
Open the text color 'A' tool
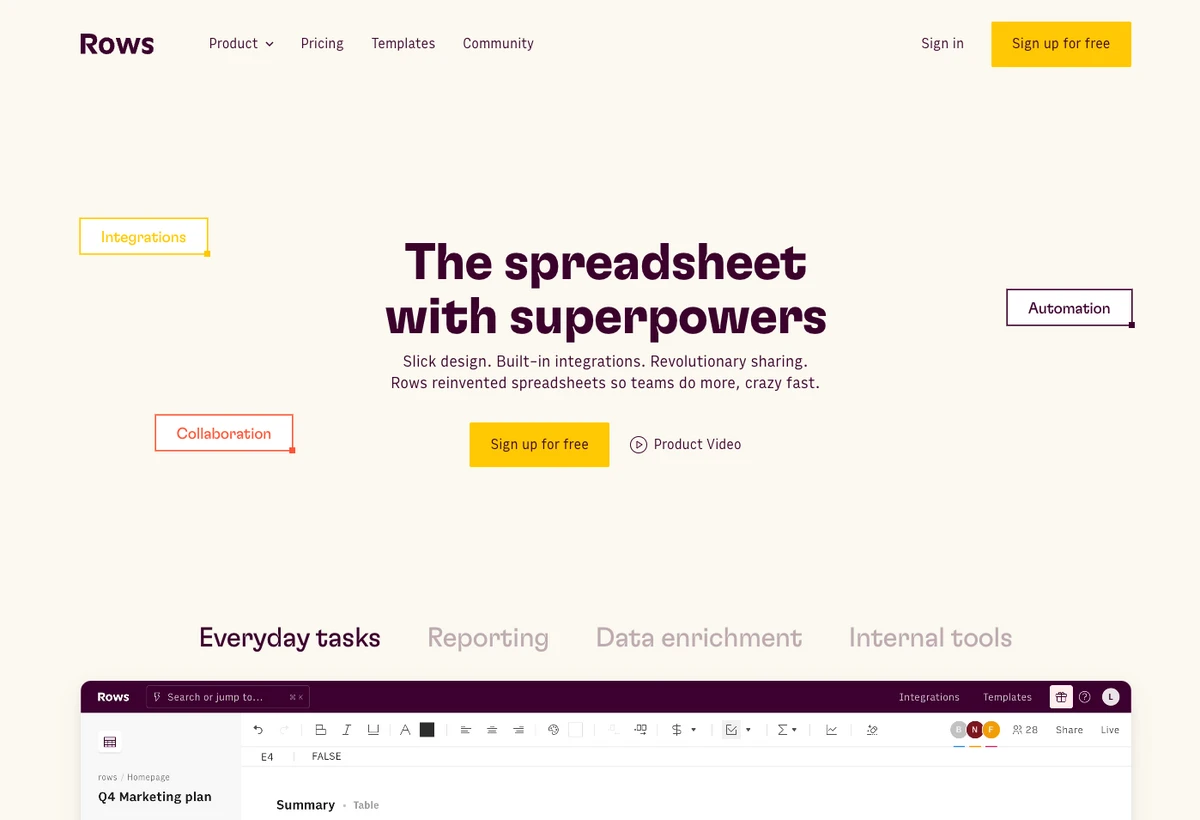[x=405, y=730]
